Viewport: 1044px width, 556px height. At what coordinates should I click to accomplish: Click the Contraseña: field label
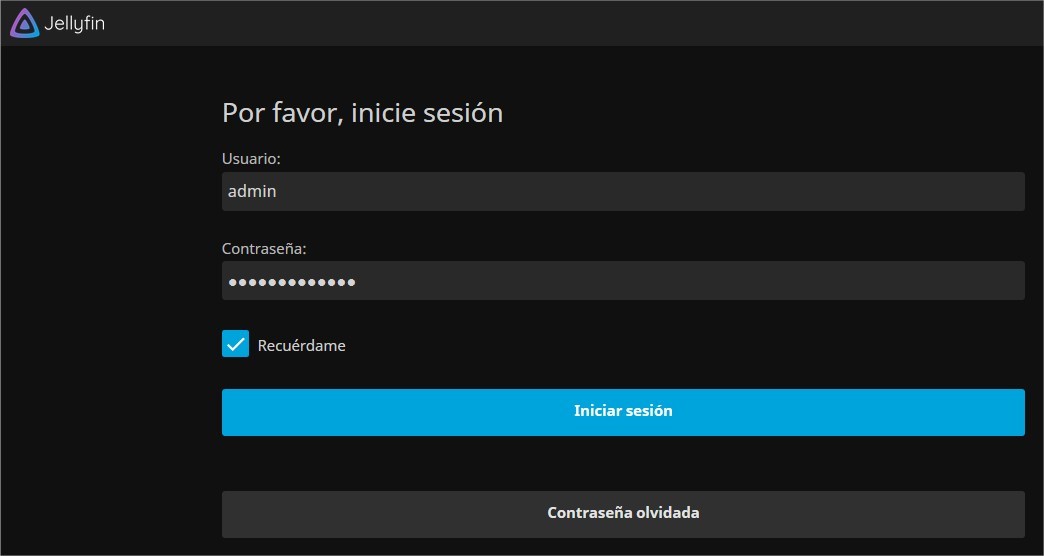click(x=264, y=248)
